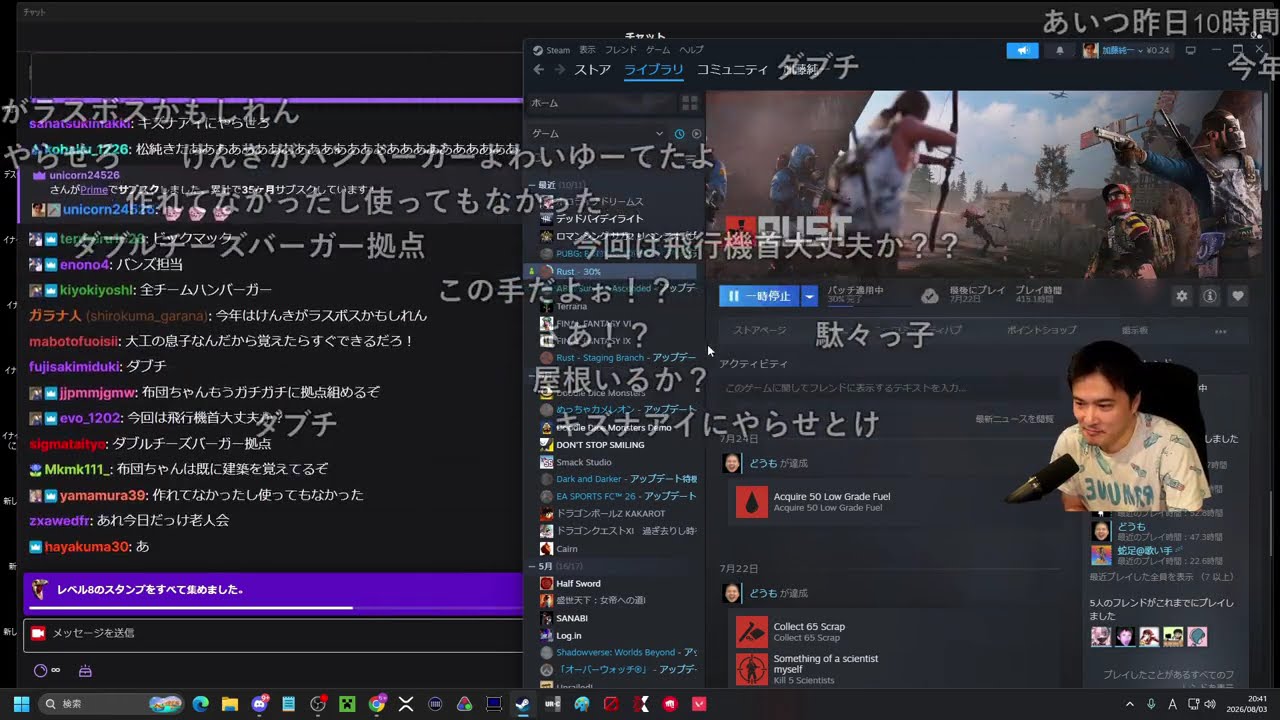
Task: Switch to the ライブラリ tab
Action: click(x=654, y=70)
